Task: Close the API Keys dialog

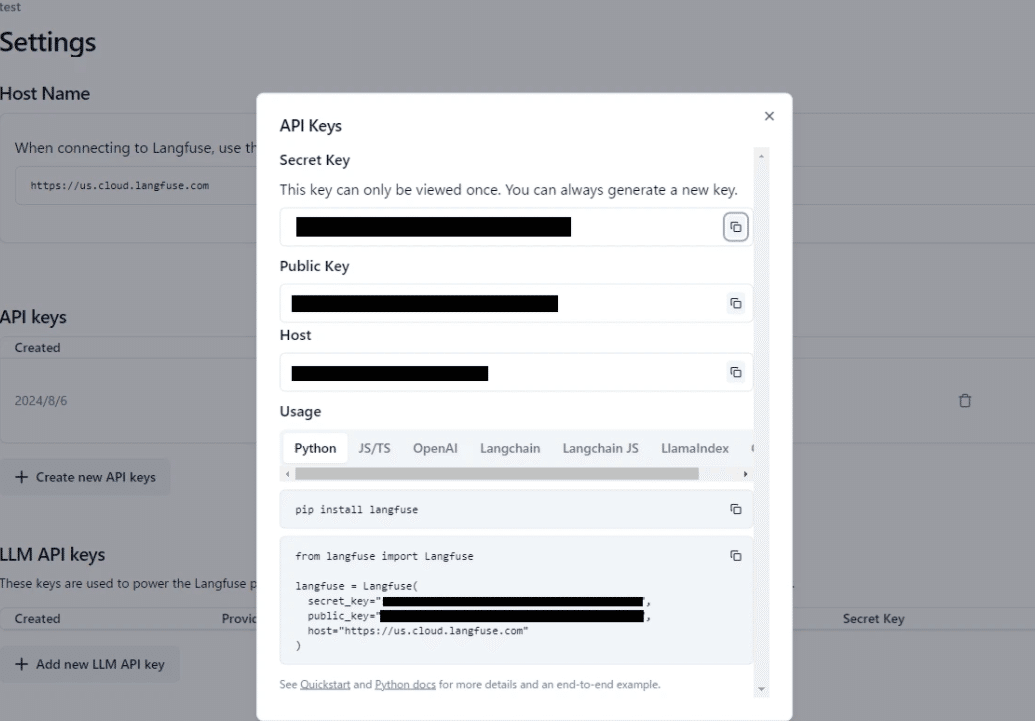Action: (x=769, y=116)
